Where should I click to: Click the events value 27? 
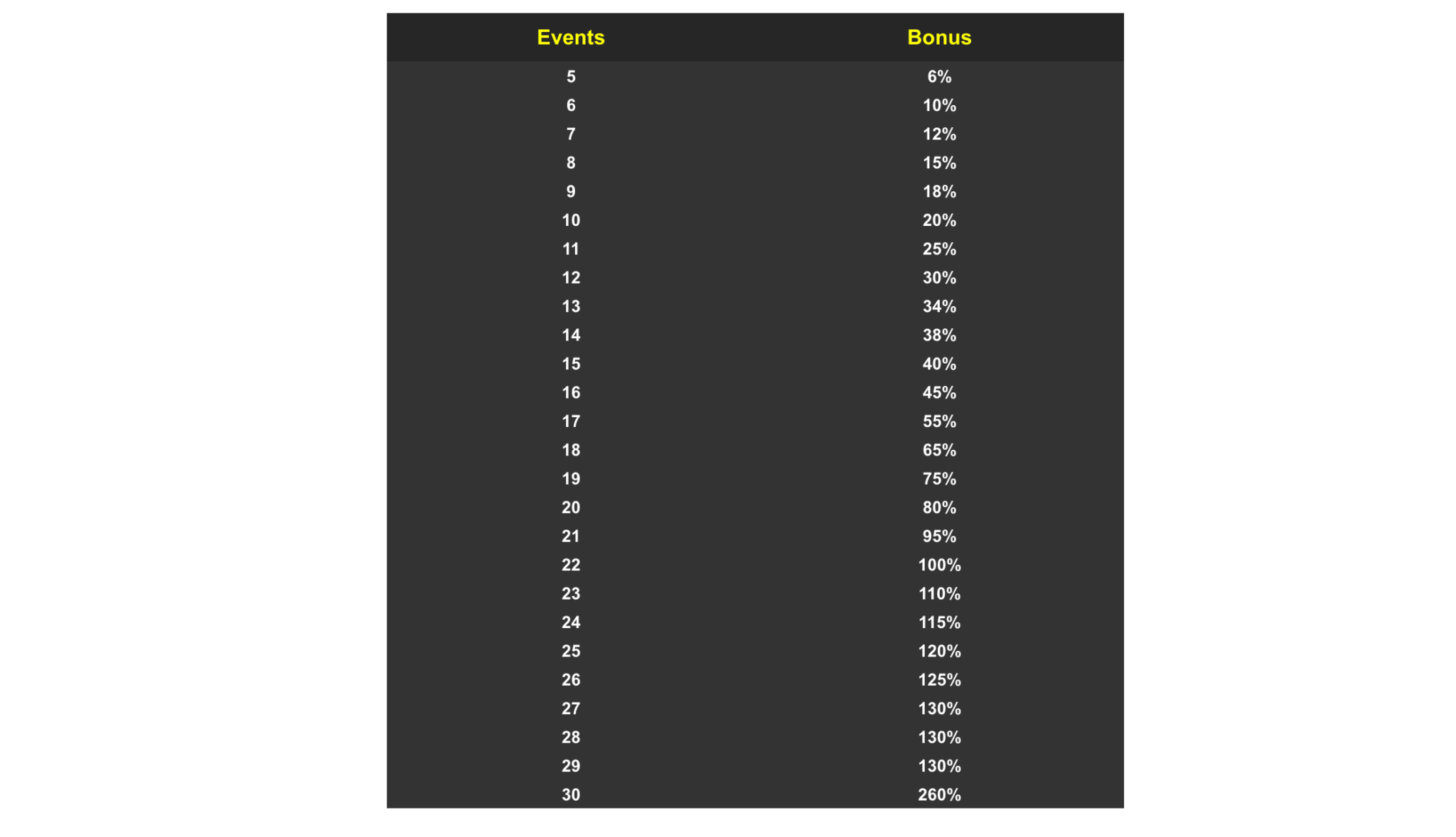[x=570, y=708]
